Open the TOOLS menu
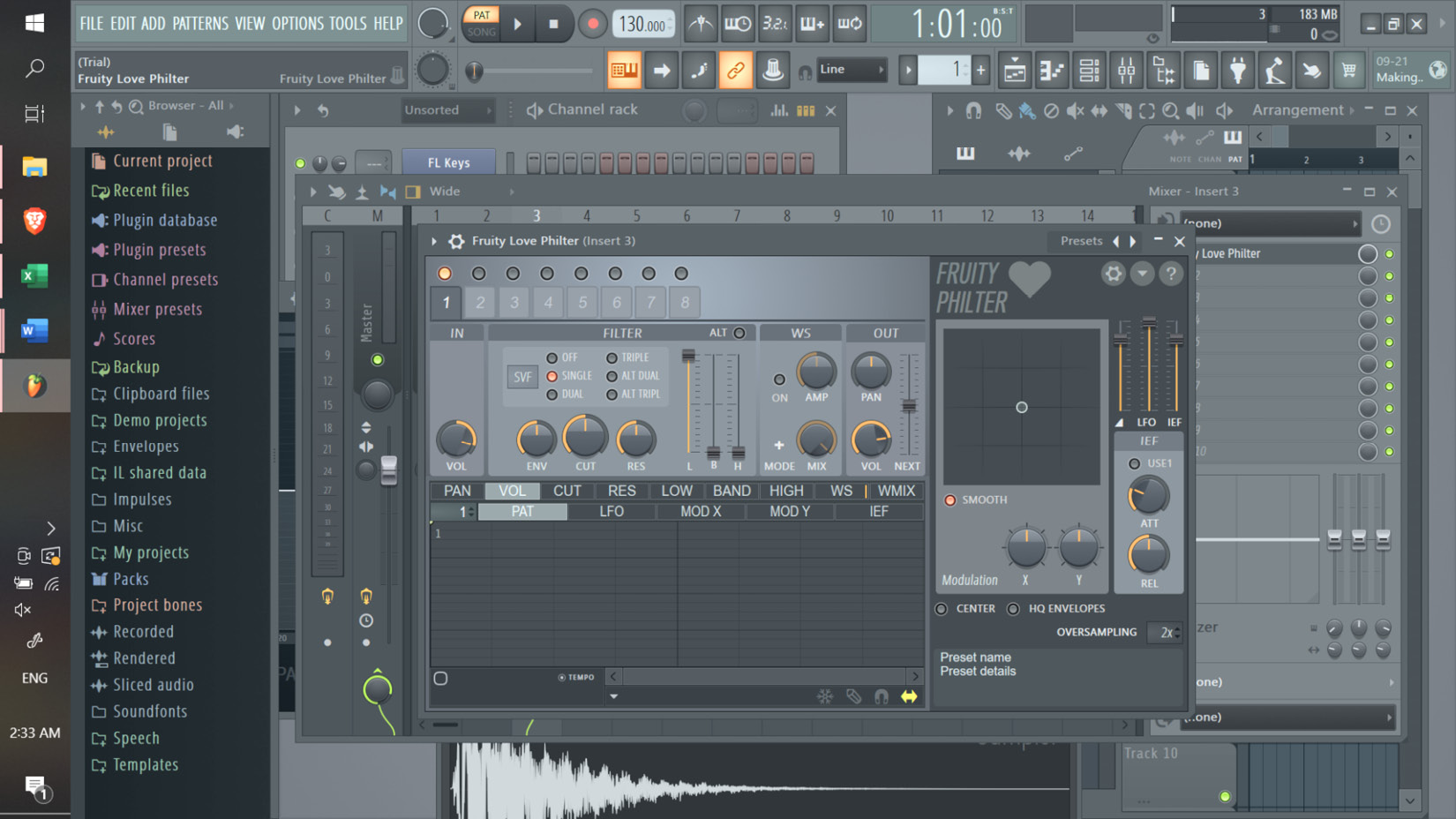 [x=348, y=24]
